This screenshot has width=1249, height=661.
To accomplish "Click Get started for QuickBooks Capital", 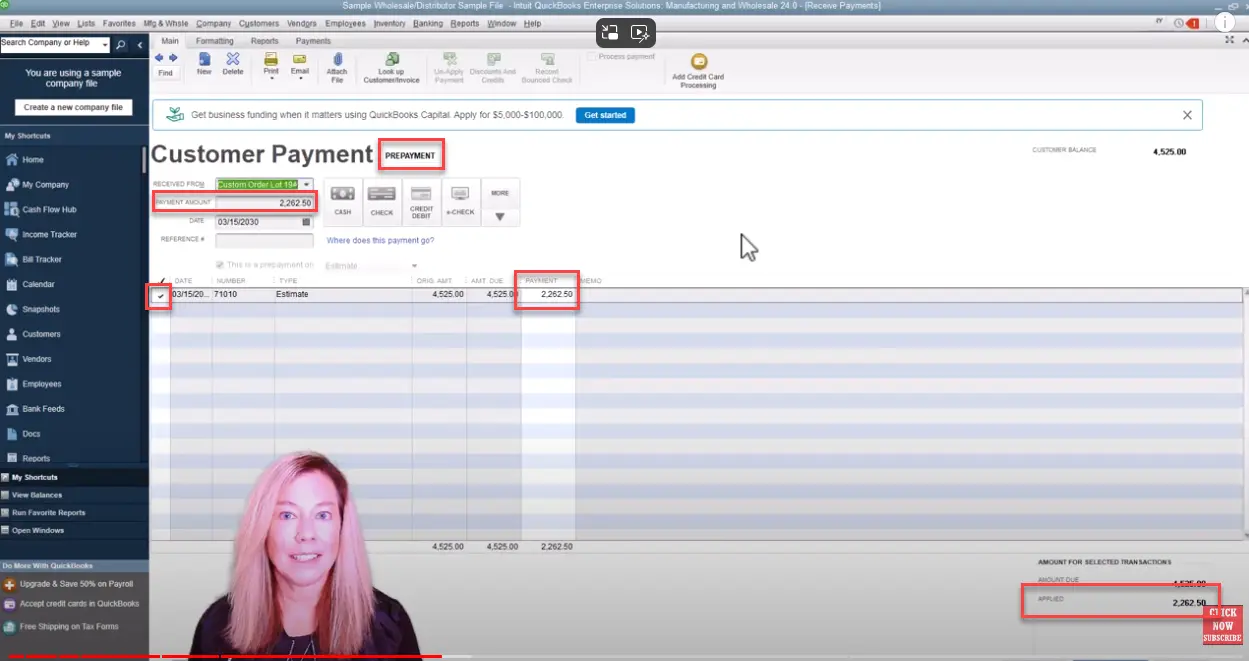I will 605,115.
